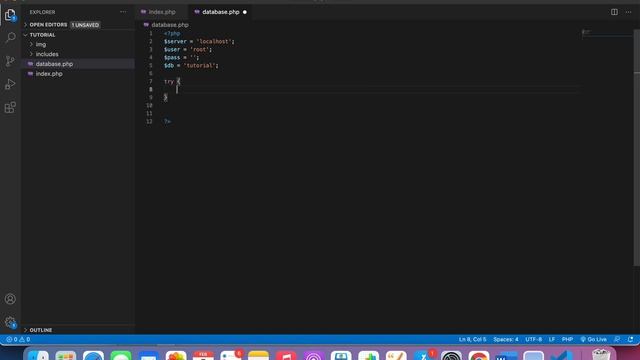Click the Go Live status bar button
This screenshot has width=640, height=360.
pos(593,339)
